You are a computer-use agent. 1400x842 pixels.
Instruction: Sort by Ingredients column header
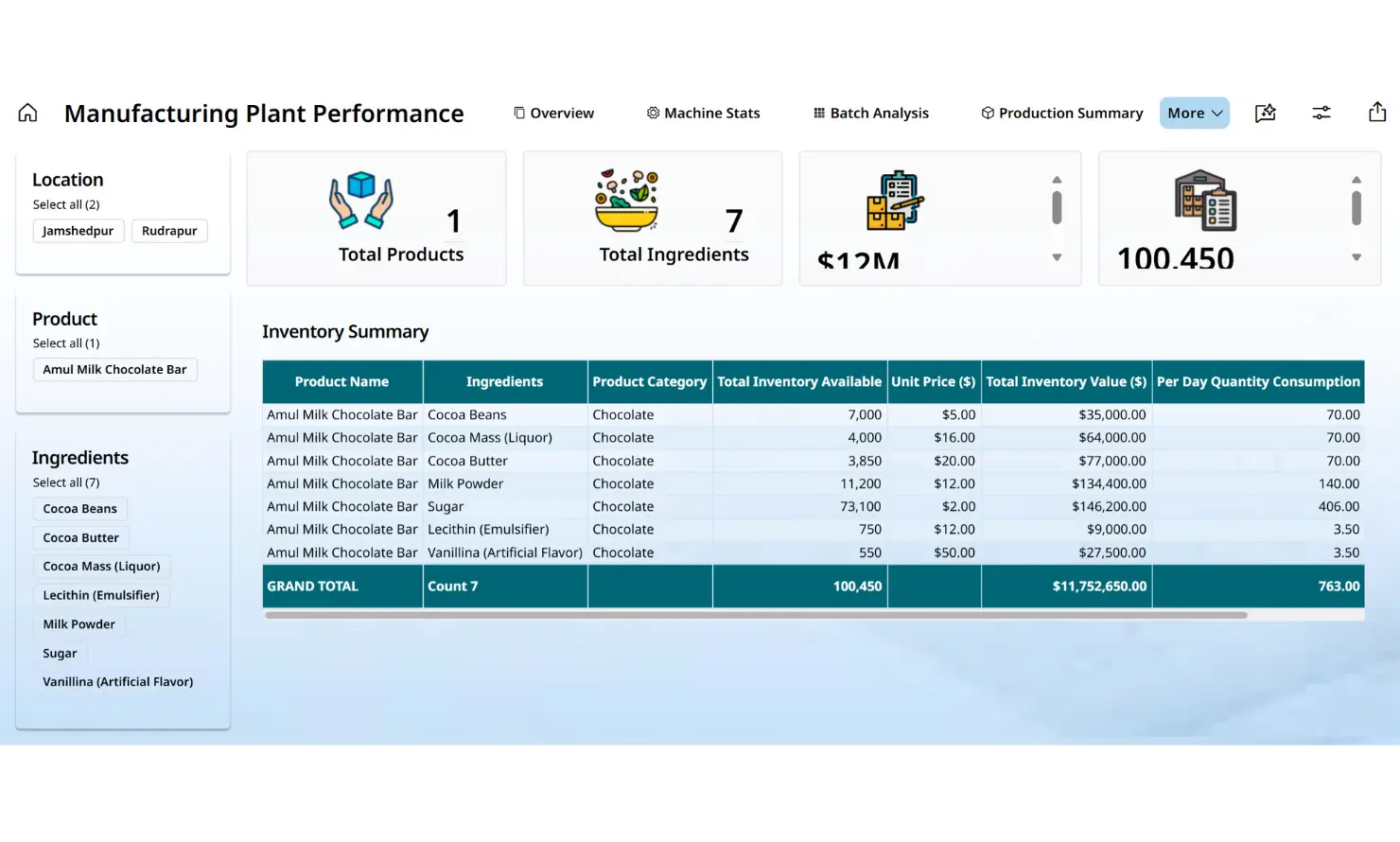point(505,382)
